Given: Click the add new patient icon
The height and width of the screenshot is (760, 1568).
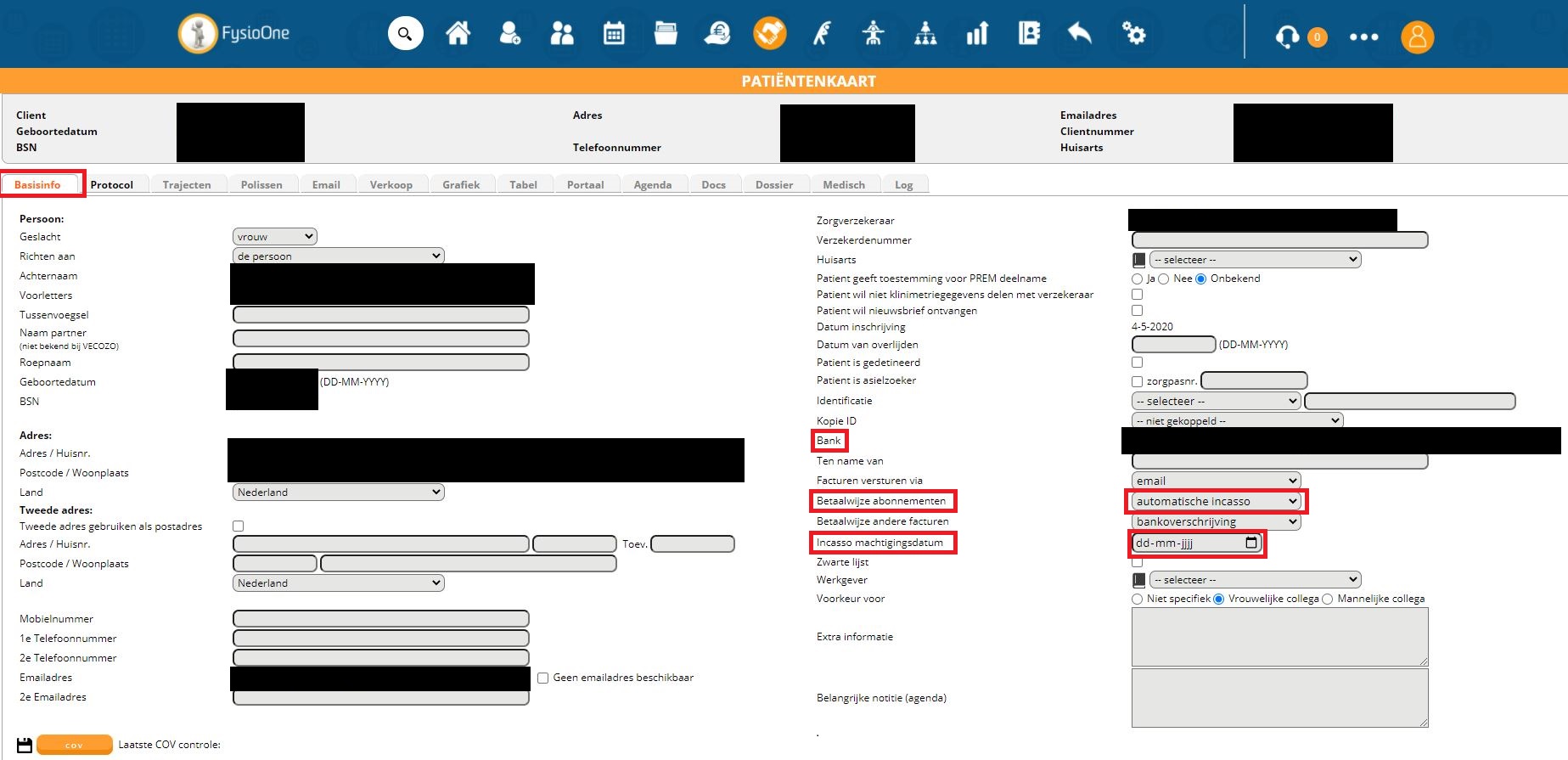Looking at the screenshot, I should [509, 34].
